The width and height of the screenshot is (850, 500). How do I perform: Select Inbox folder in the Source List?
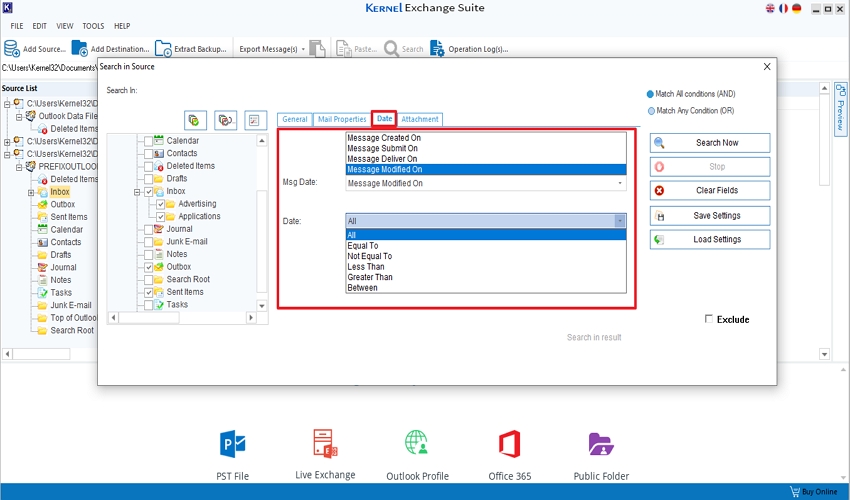60,191
